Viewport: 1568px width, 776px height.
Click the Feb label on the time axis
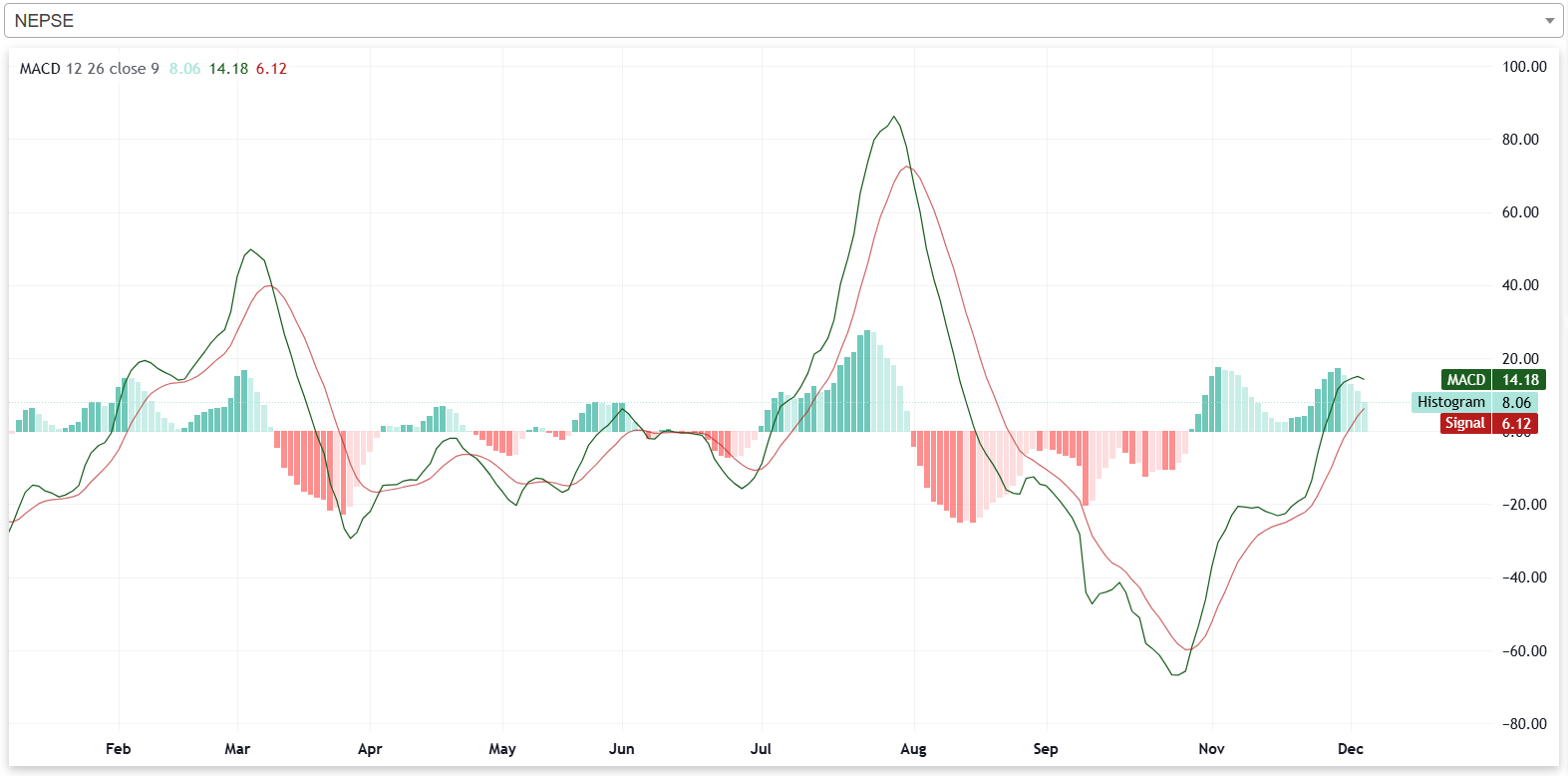point(118,749)
